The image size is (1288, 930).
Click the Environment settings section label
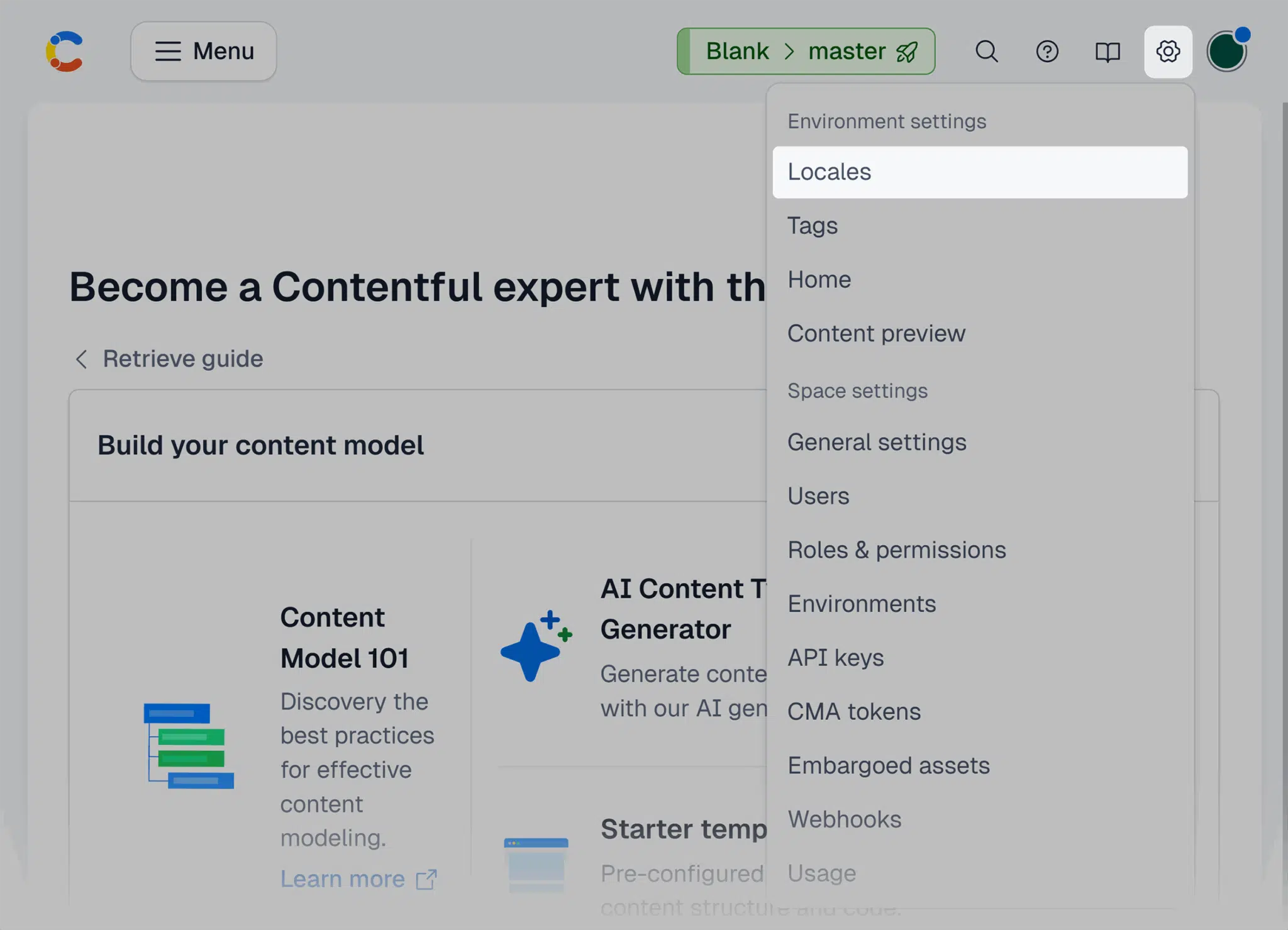pyautogui.click(x=887, y=121)
